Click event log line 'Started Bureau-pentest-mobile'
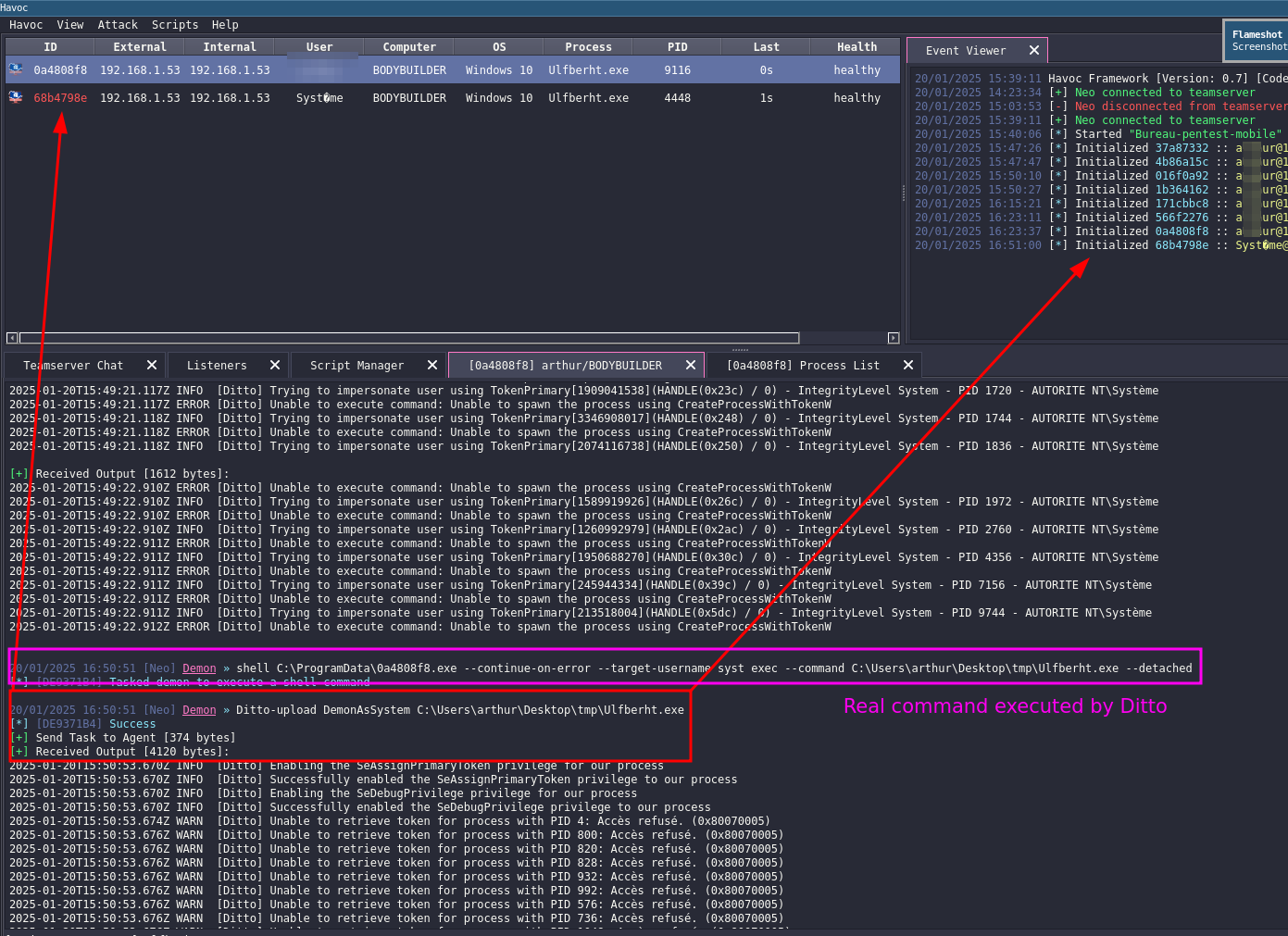The image size is (1288, 936). 1098,134
